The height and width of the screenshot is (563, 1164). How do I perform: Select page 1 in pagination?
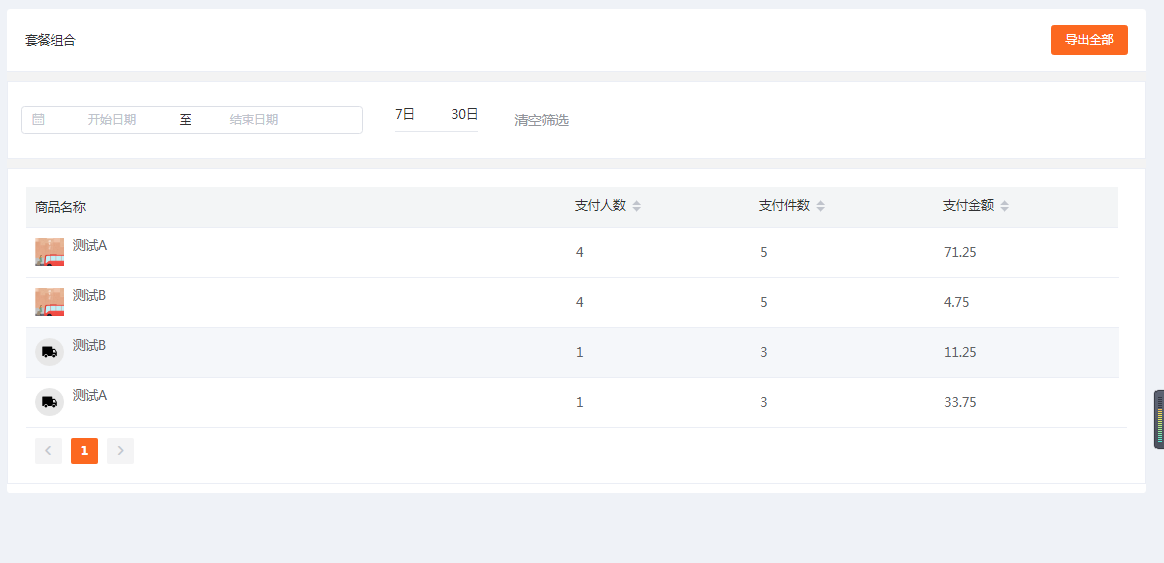click(85, 451)
